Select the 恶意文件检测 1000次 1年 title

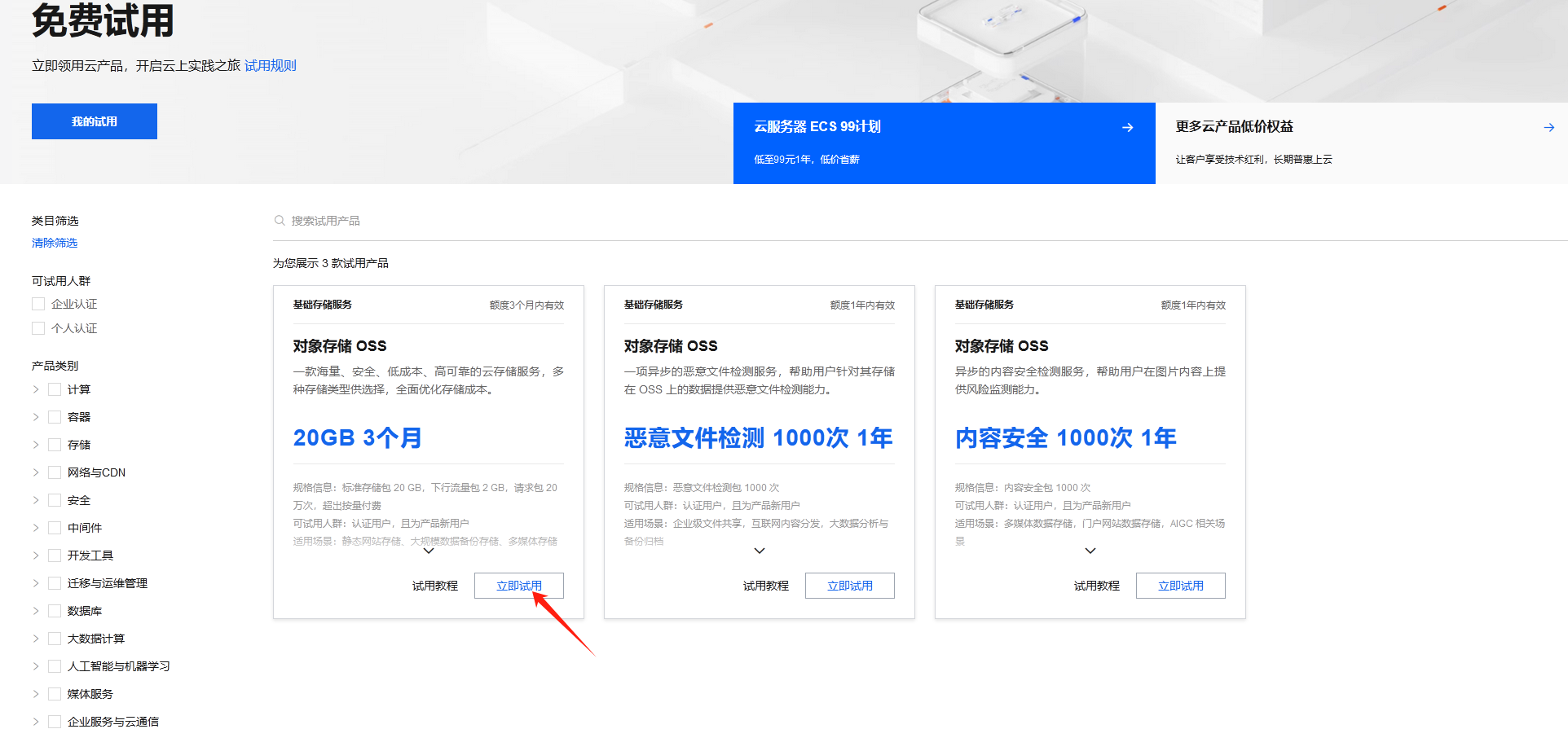pyautogui.click(x=759, y=438)
